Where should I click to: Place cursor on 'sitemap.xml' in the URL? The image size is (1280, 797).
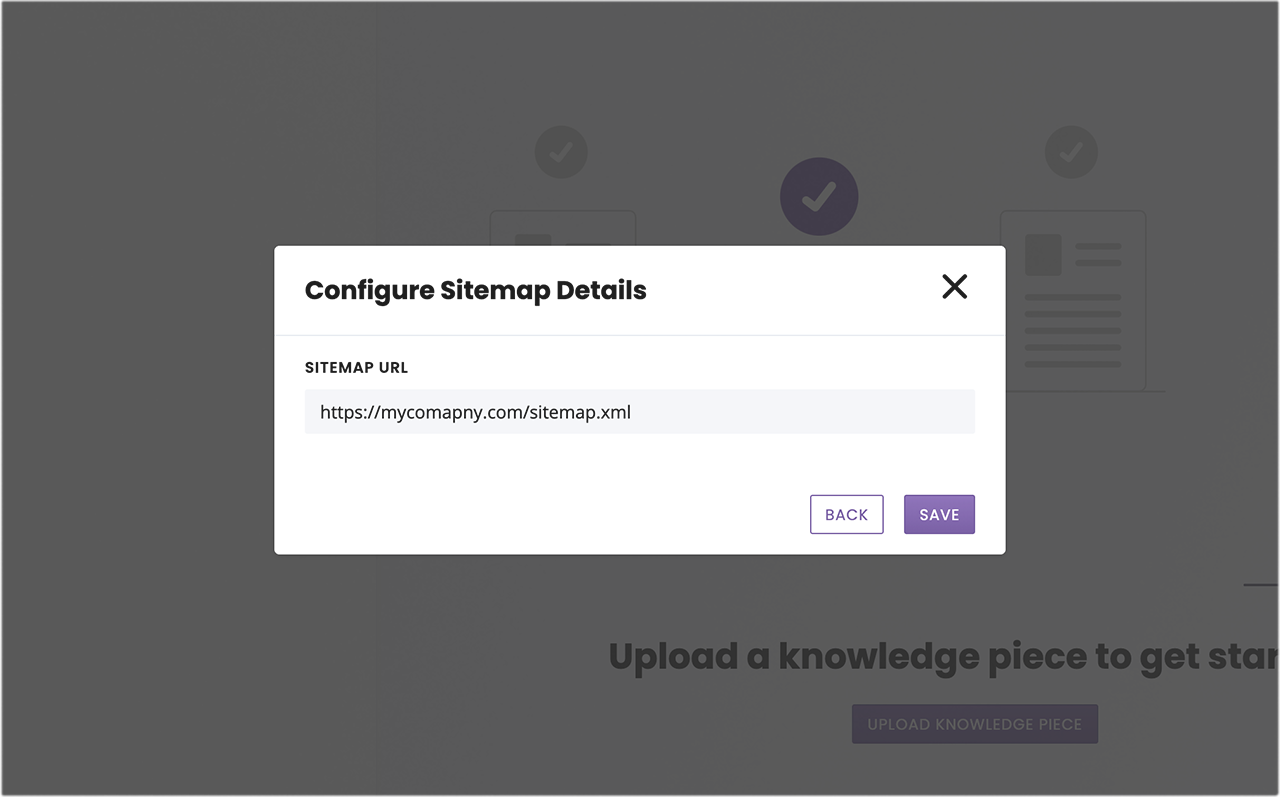click(581, 412)
